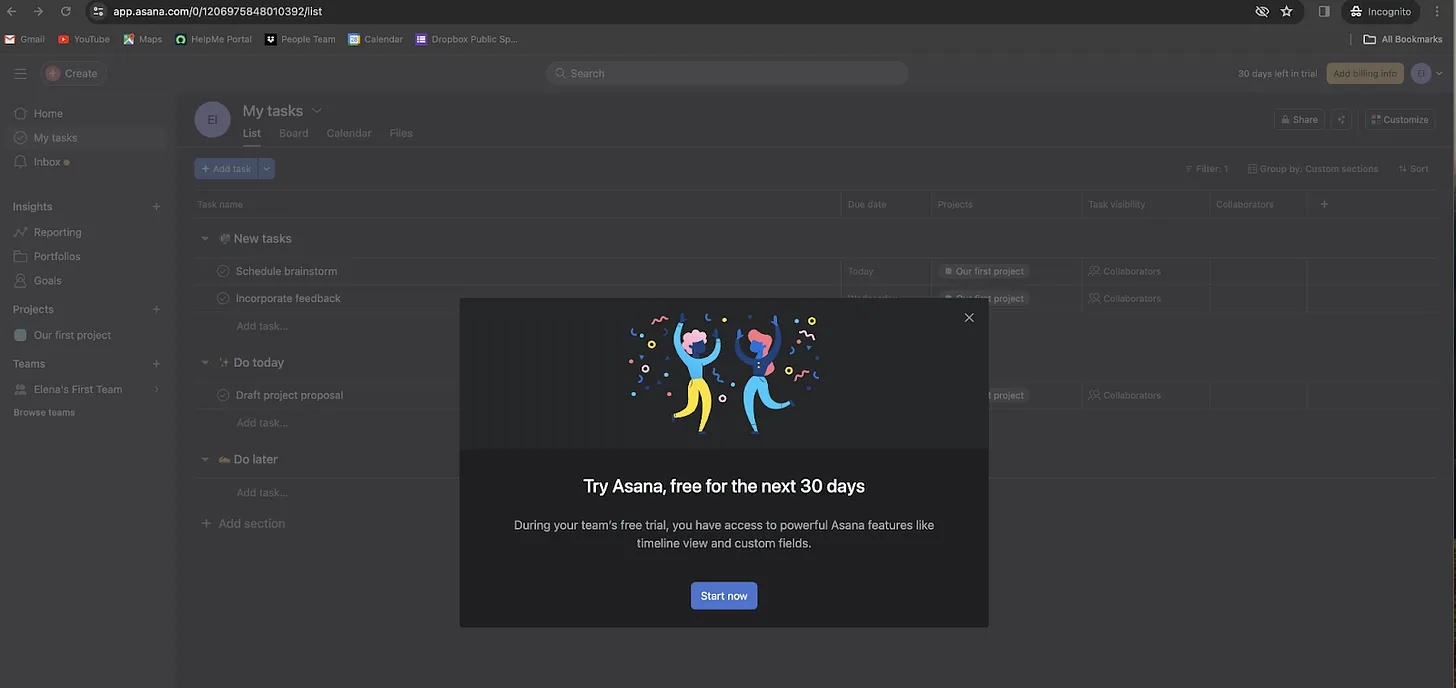Viewport: 1456px width, 688px height.
Task: Click the Due date column header
Action: coord(867,205)
